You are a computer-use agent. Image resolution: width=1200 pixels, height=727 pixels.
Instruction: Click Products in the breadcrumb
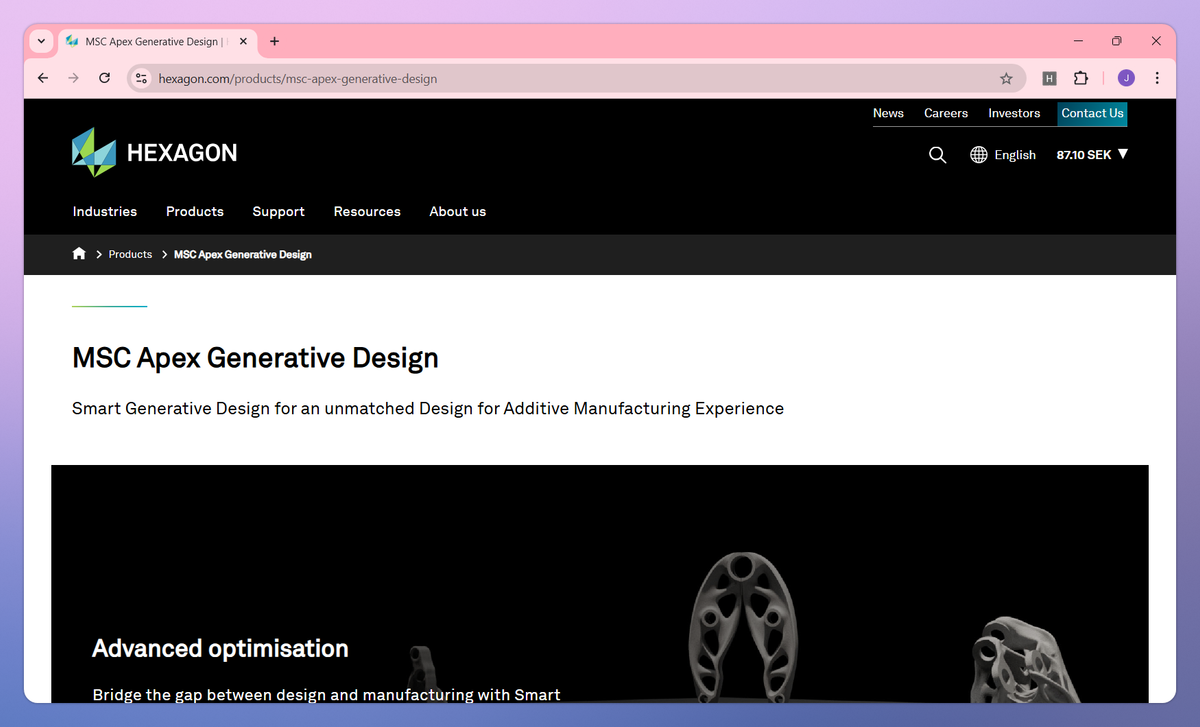130,254
